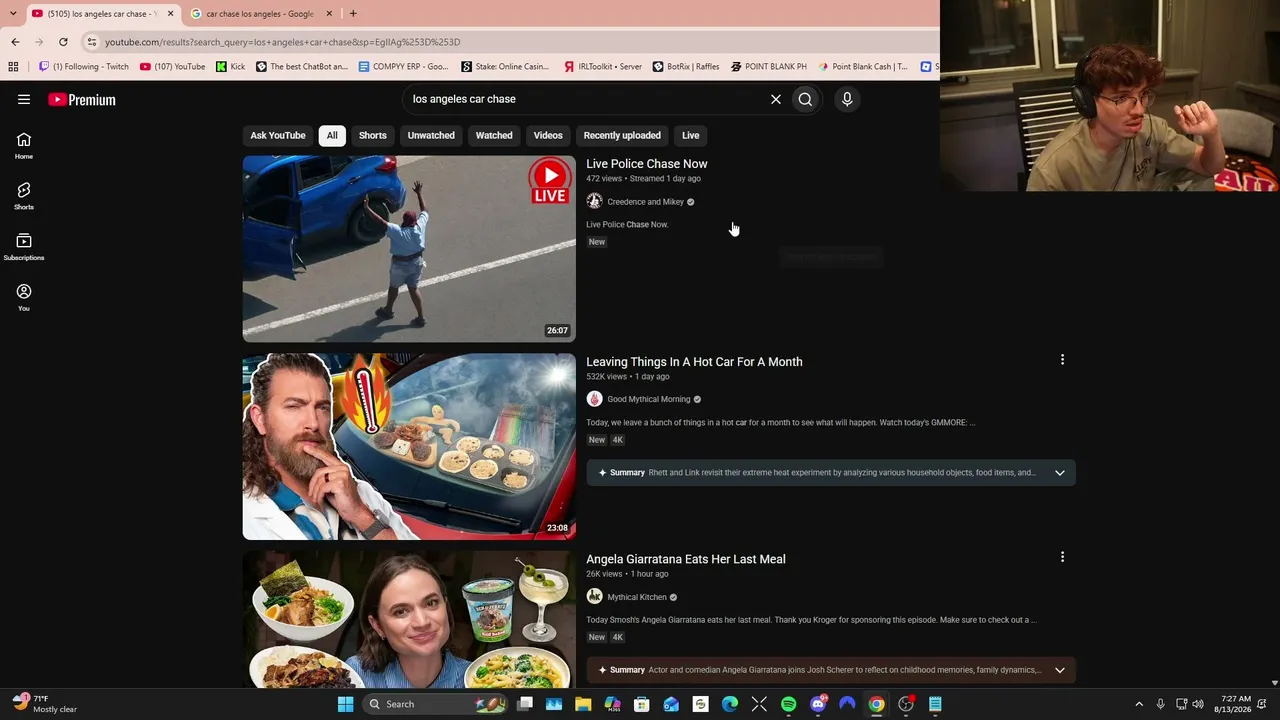Go to YouTube Premium home via logo
The image size is (1280, 720).
click(x=82, y=99)
